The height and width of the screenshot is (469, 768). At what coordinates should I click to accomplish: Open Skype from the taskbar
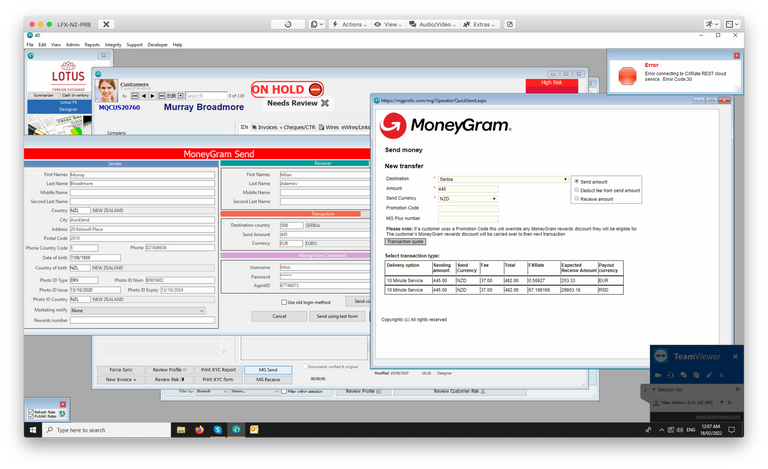(217, 430)
